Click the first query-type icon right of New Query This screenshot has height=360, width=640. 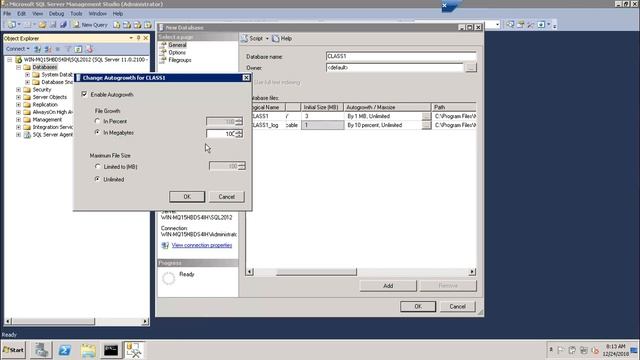coord(117,25)
